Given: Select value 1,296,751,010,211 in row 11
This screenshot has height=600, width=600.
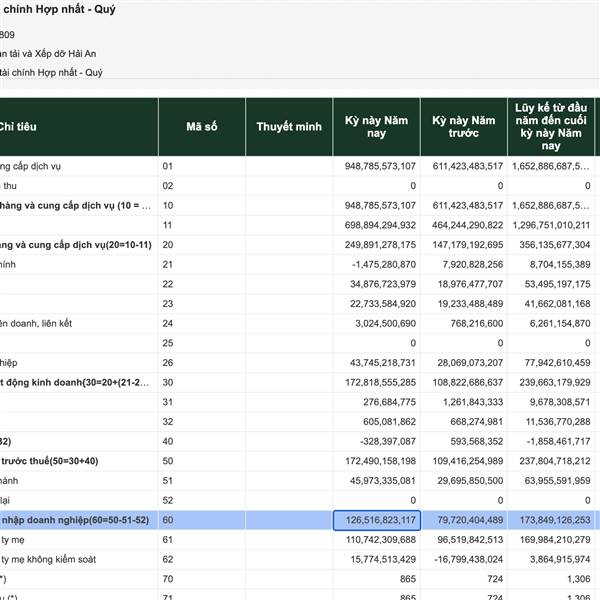Looking at the screenshot, I should pos(551,225).
